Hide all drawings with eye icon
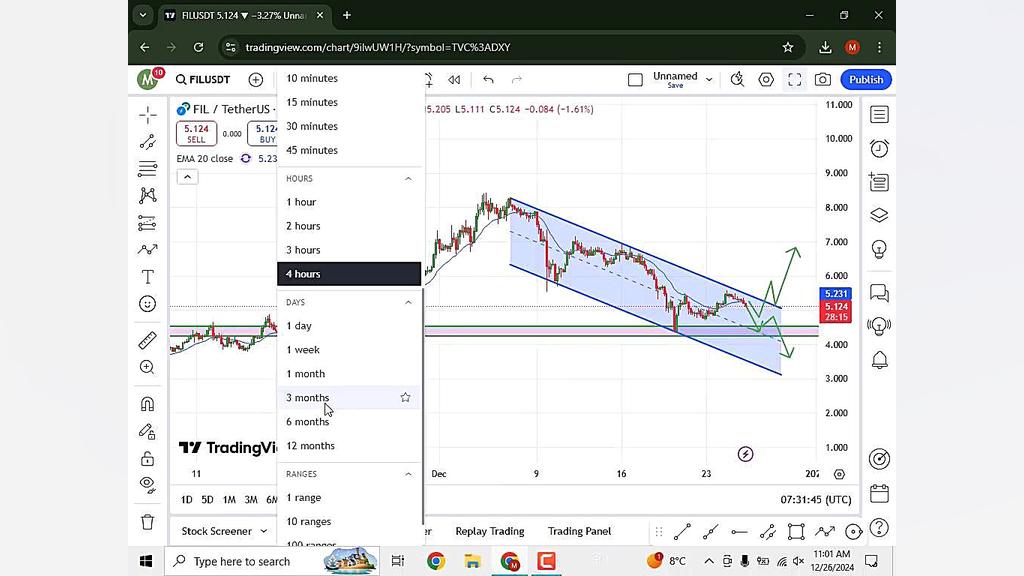 click(x=148, y=485)
